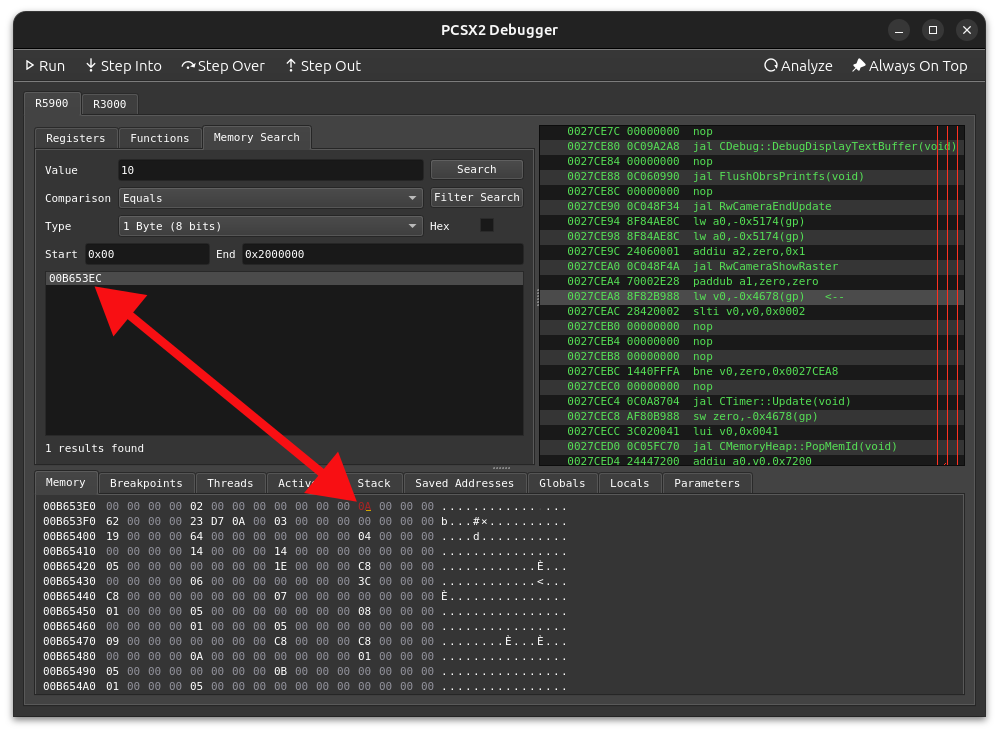Click the Run toolbar button
Screen dimensions: 999x733
coord(45,66)
